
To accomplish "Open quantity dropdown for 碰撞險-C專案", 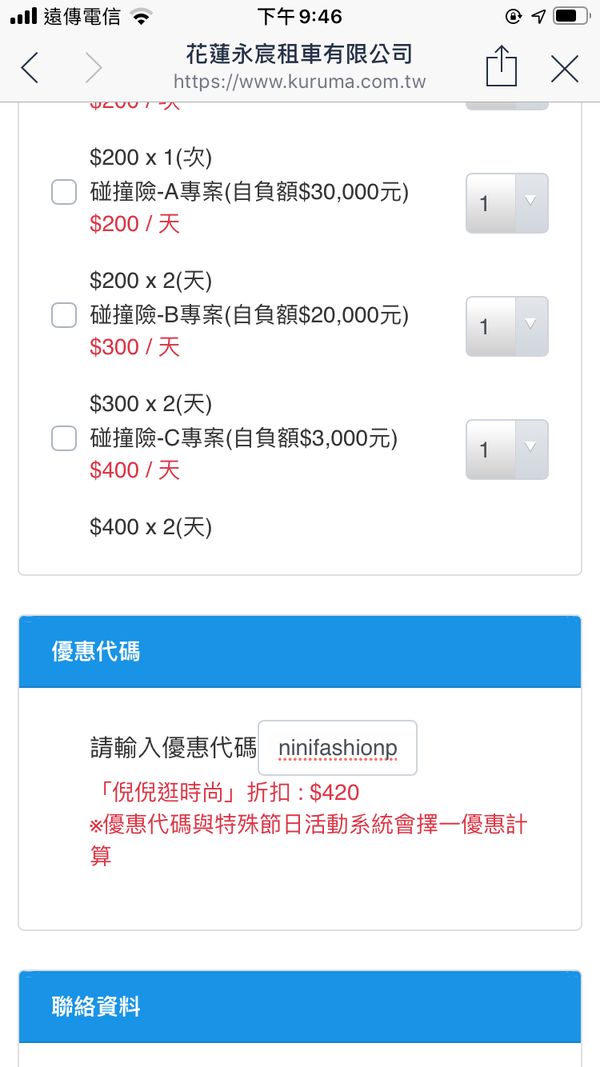I will coord(507,449).
